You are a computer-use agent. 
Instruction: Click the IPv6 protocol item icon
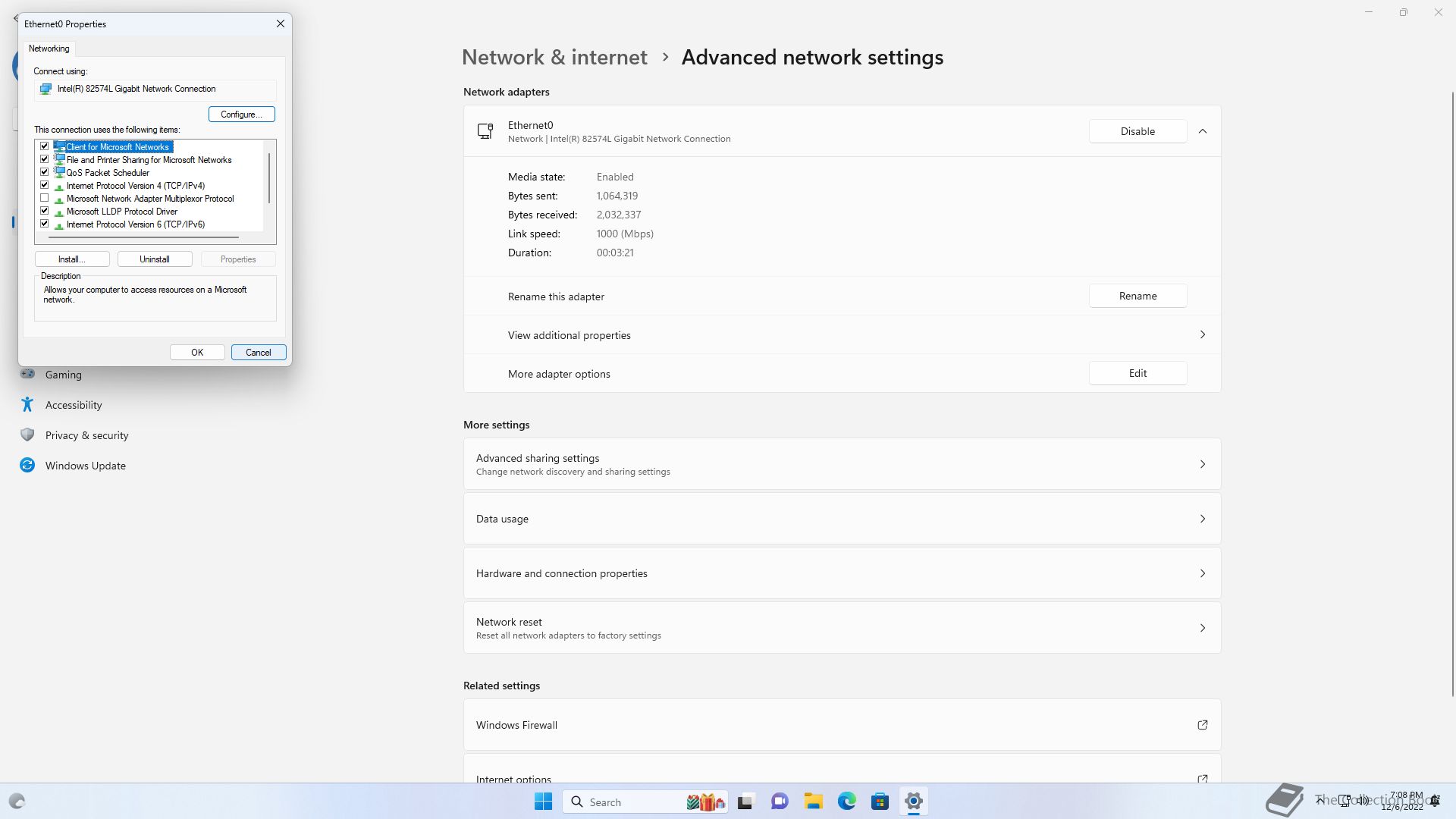click(59, 224)
